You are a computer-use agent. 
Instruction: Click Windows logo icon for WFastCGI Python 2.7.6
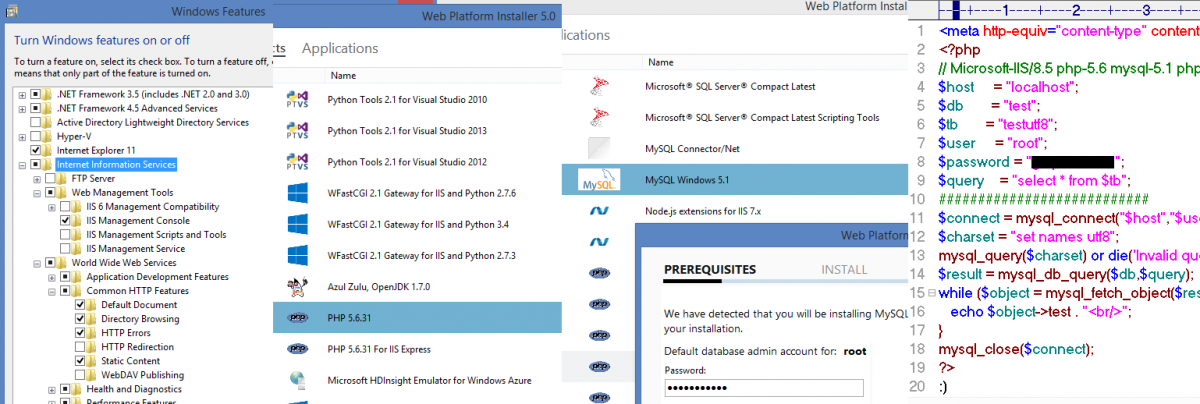pos(297,193)
